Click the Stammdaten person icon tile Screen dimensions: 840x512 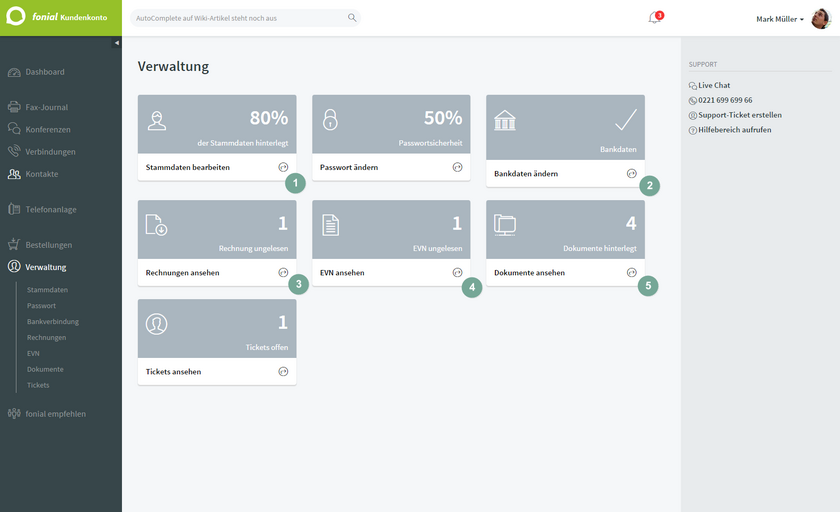[157, 121]
